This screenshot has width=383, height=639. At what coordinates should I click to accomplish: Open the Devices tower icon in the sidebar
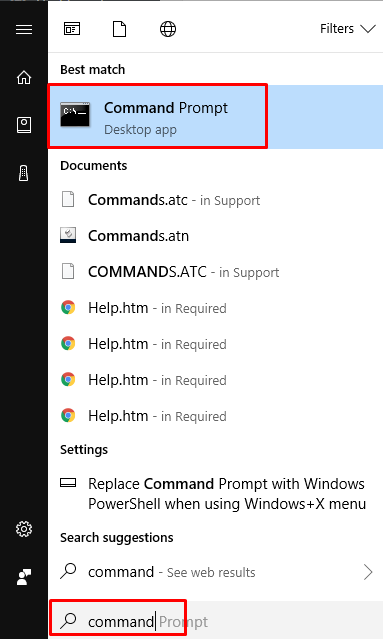(24, 173)
